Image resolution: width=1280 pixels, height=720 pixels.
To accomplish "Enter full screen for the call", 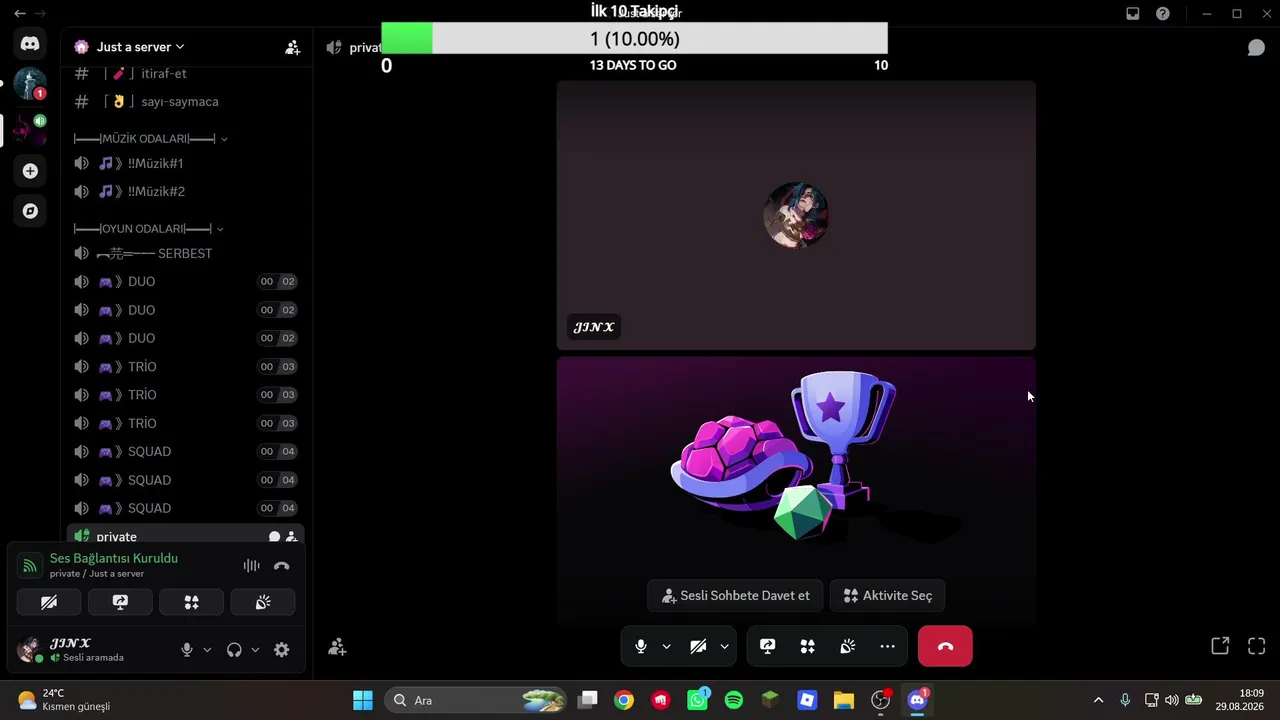I will click(1257, 647).
